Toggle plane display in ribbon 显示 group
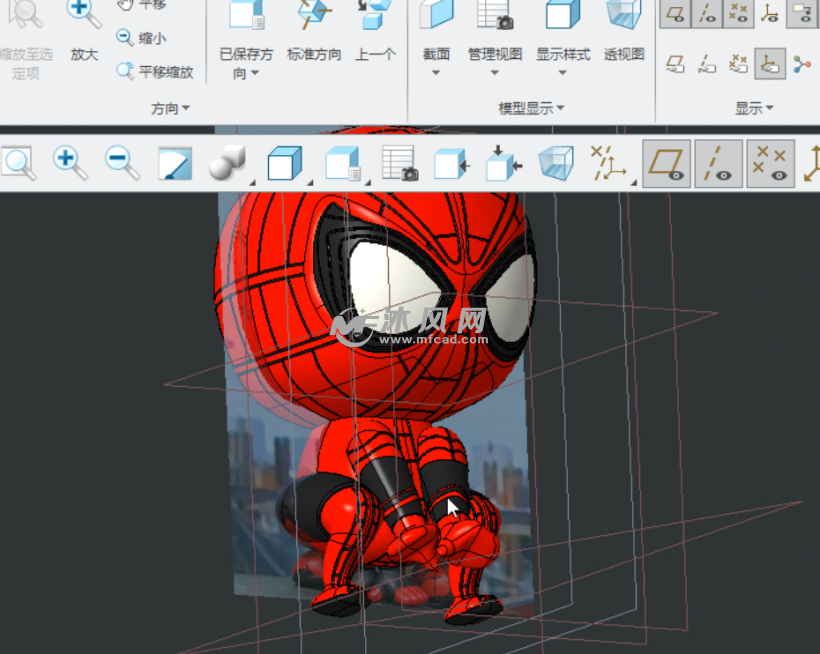This screenshot has width=820, height=654. click(675, 14)
